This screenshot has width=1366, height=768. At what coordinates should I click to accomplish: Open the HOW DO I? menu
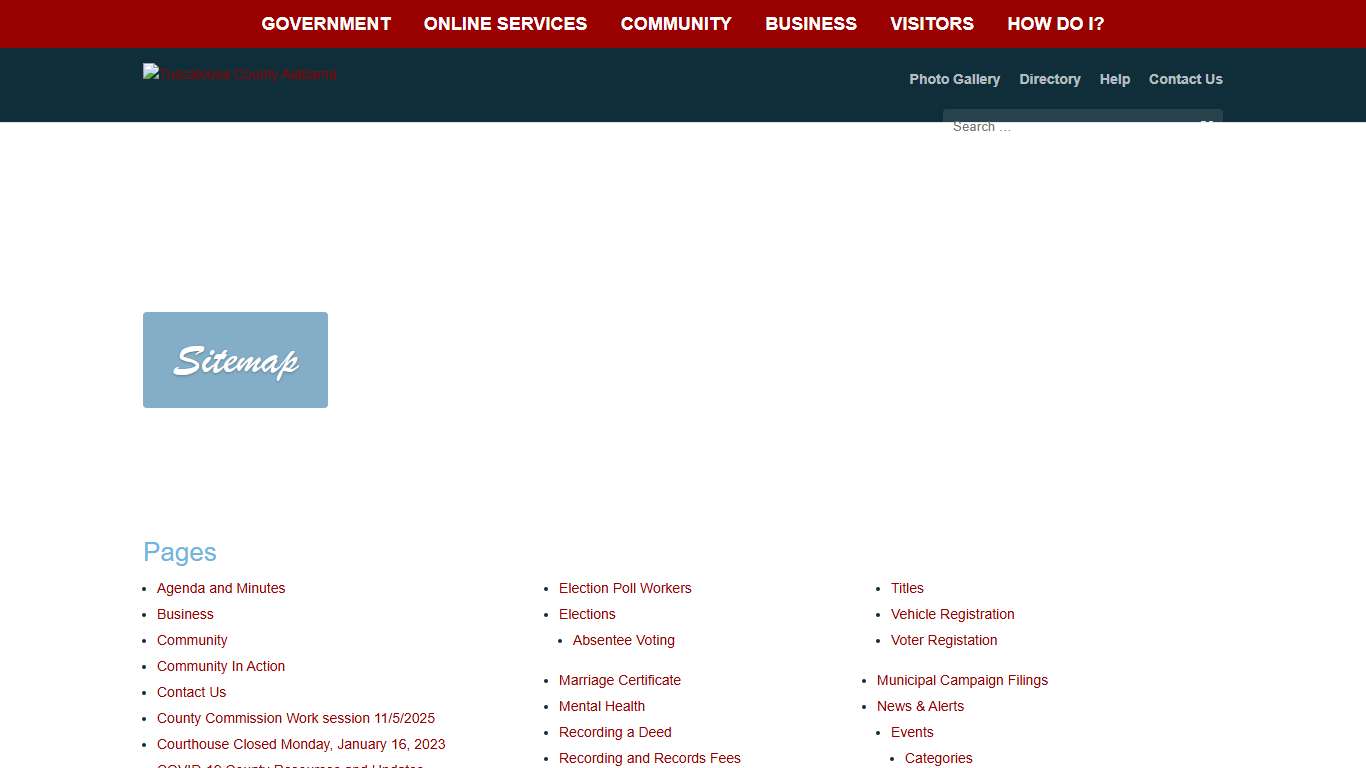1055,23
